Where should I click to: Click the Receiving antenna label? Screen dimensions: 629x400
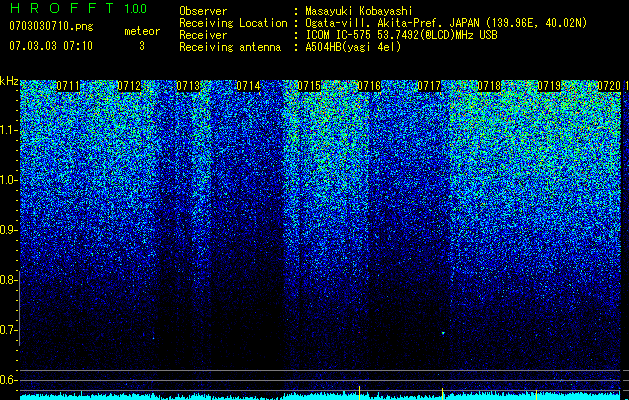230,47
